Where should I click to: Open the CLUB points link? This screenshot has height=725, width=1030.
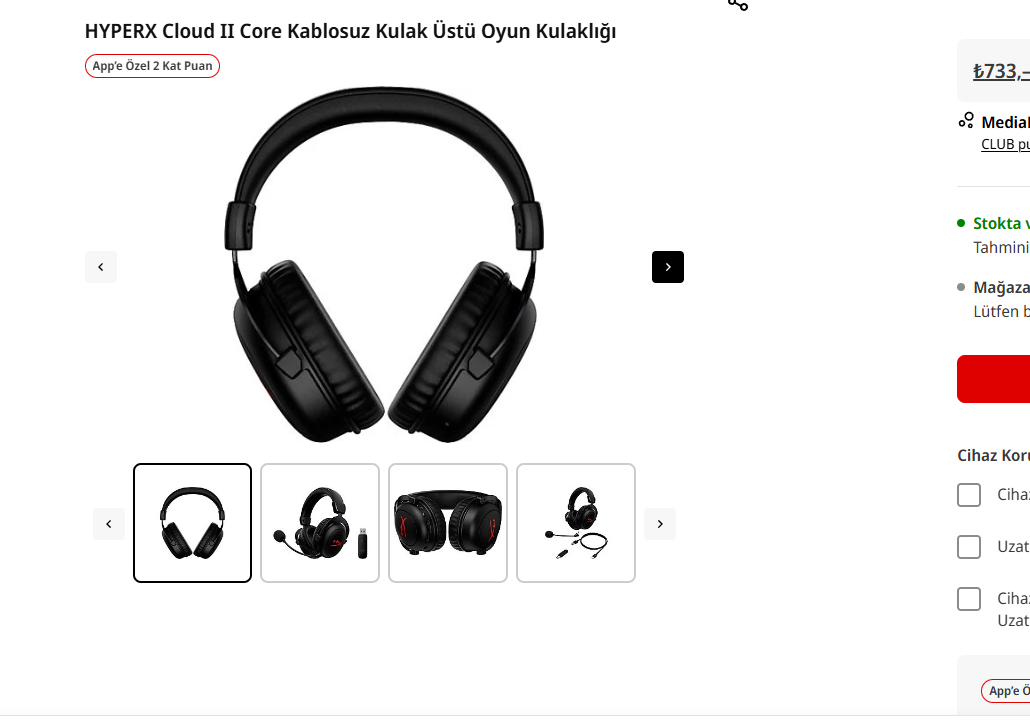pos(1005,144)
